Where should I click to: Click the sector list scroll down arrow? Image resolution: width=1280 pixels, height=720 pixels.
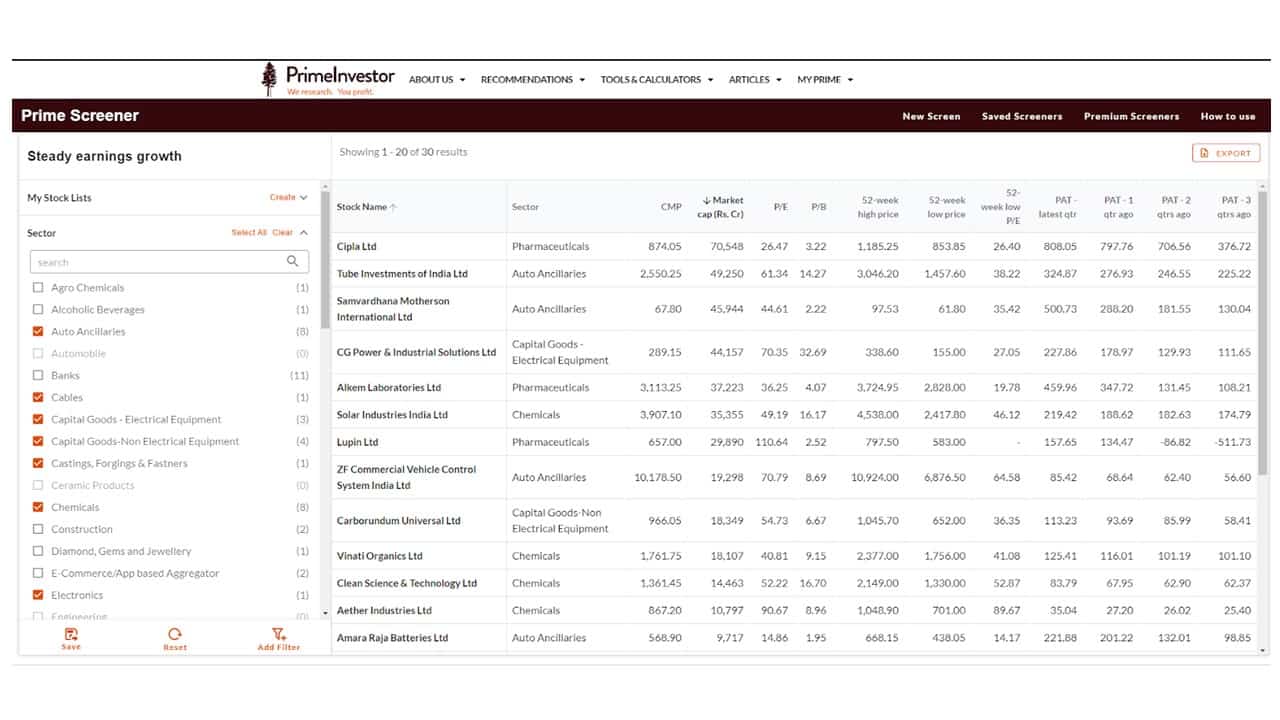(x=325, y=613)
